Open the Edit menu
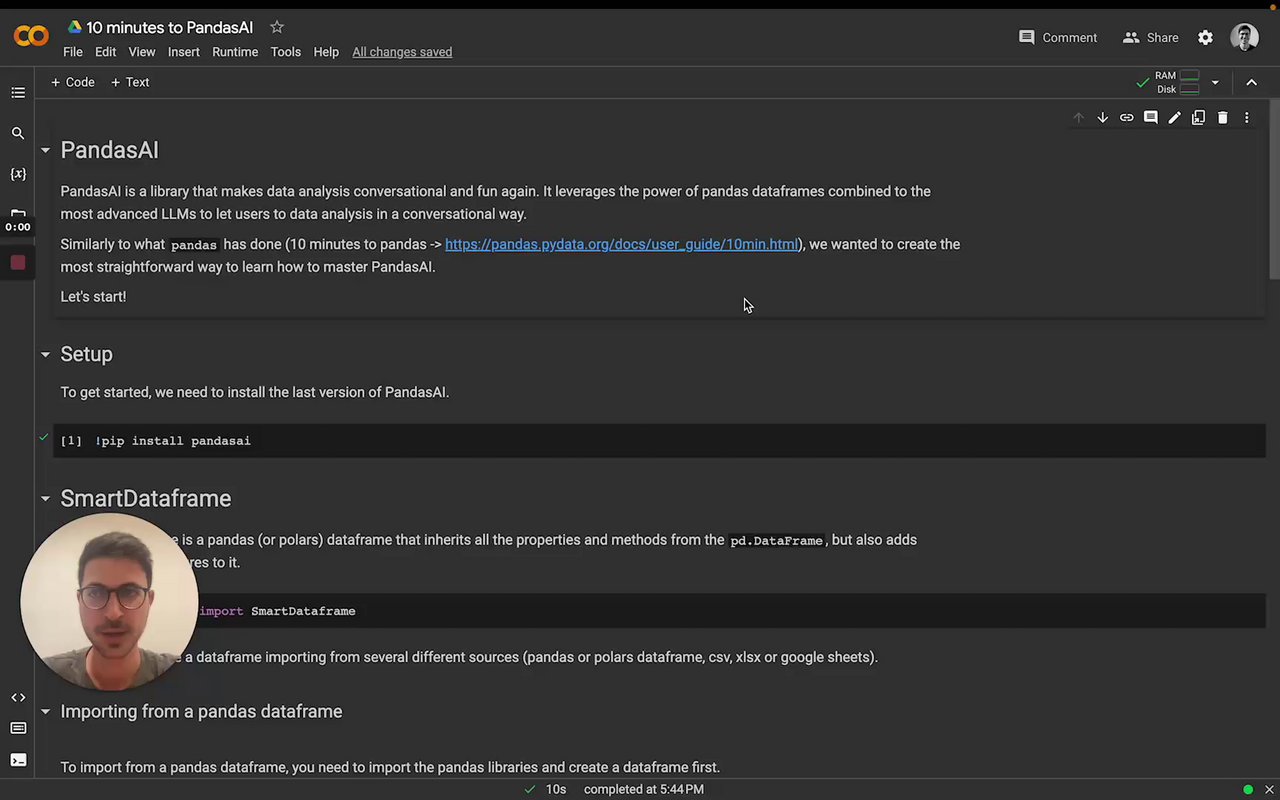Screen dimensions: 1280x800 (105, 52)
